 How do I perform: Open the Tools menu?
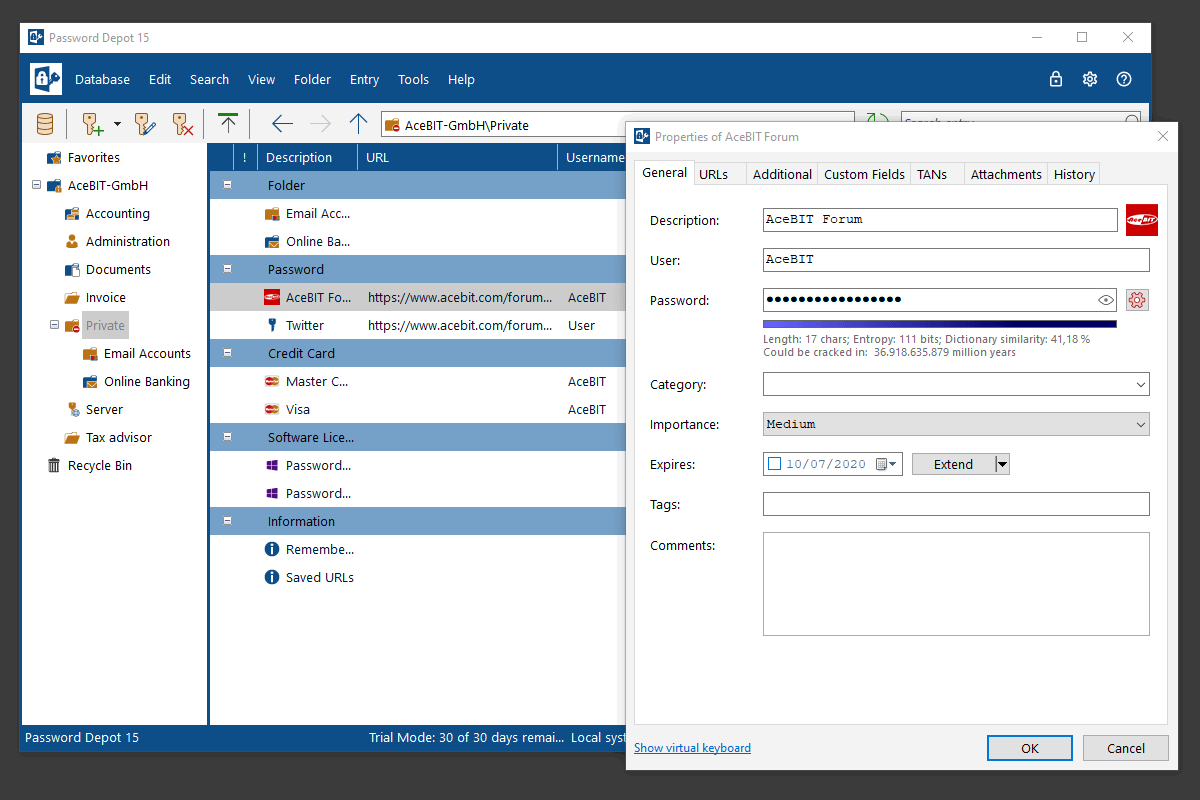point(413,79)
